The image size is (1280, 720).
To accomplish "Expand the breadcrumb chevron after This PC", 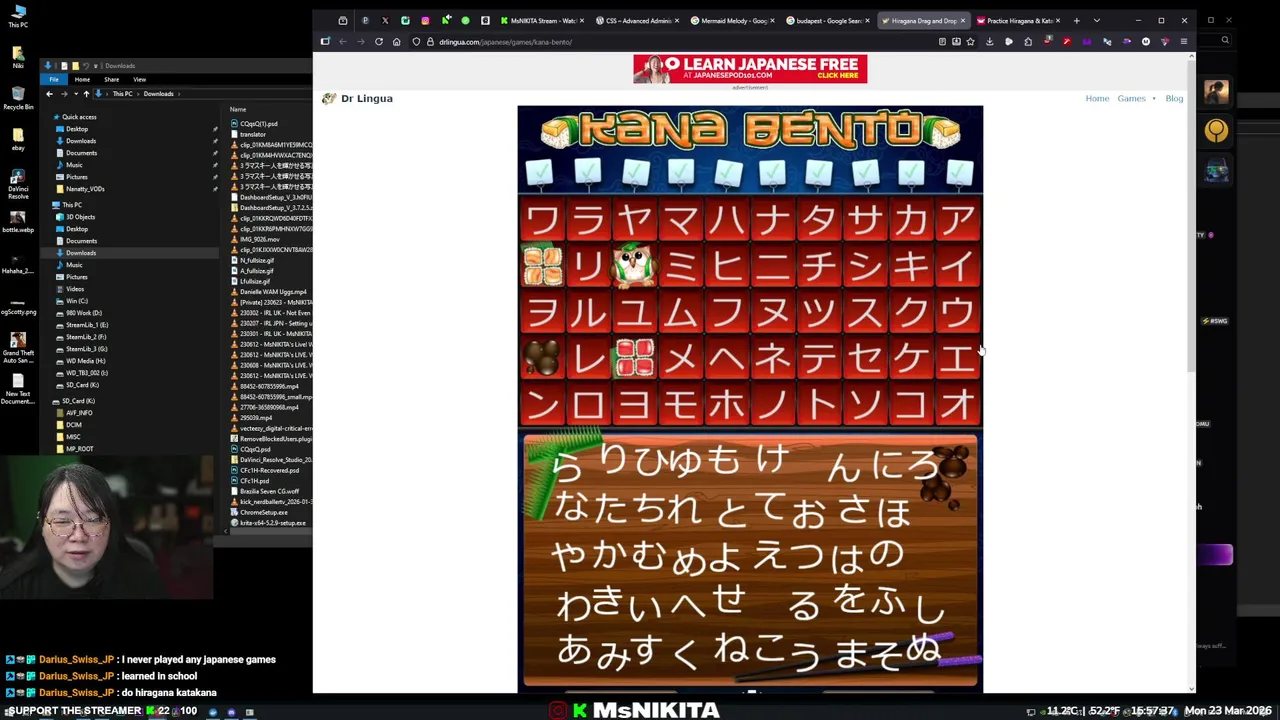I will (x=138, y=94).
